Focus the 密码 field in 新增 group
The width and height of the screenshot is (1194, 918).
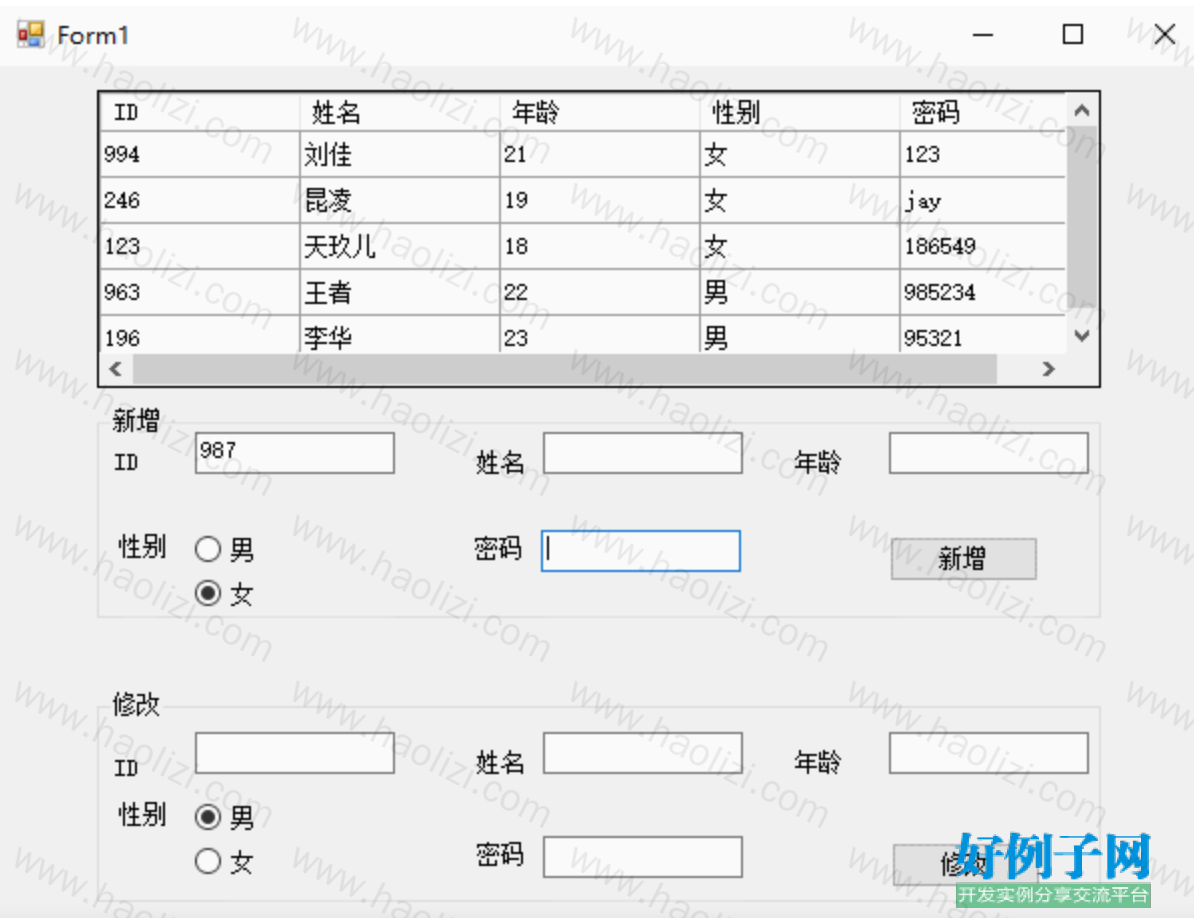pos(640,550)
